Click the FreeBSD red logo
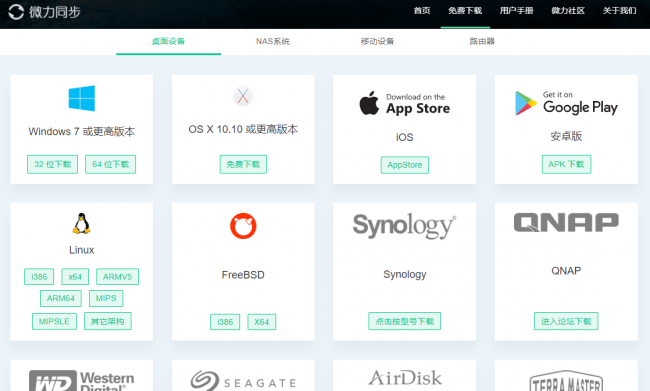The width and height of the screenshot is (650, 391). click(243, 226)
